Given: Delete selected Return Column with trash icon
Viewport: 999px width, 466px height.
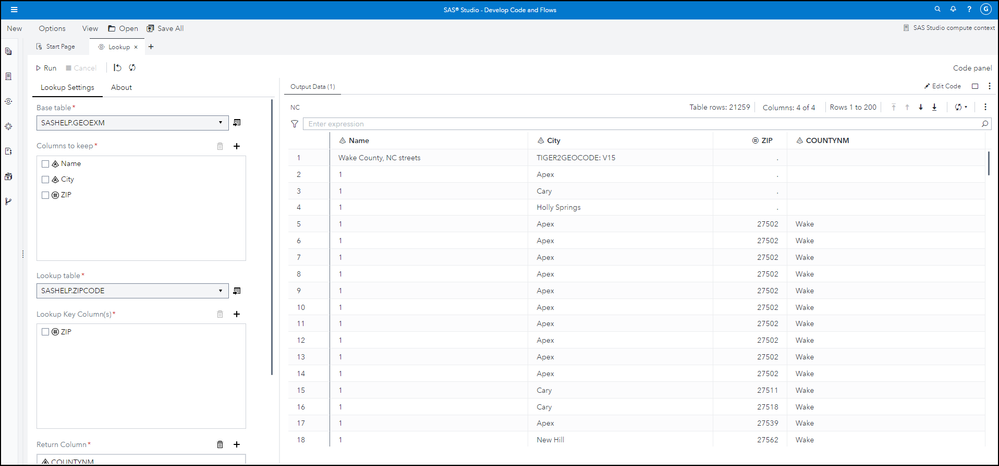Looking at the screenshot, I should [220, 444].
